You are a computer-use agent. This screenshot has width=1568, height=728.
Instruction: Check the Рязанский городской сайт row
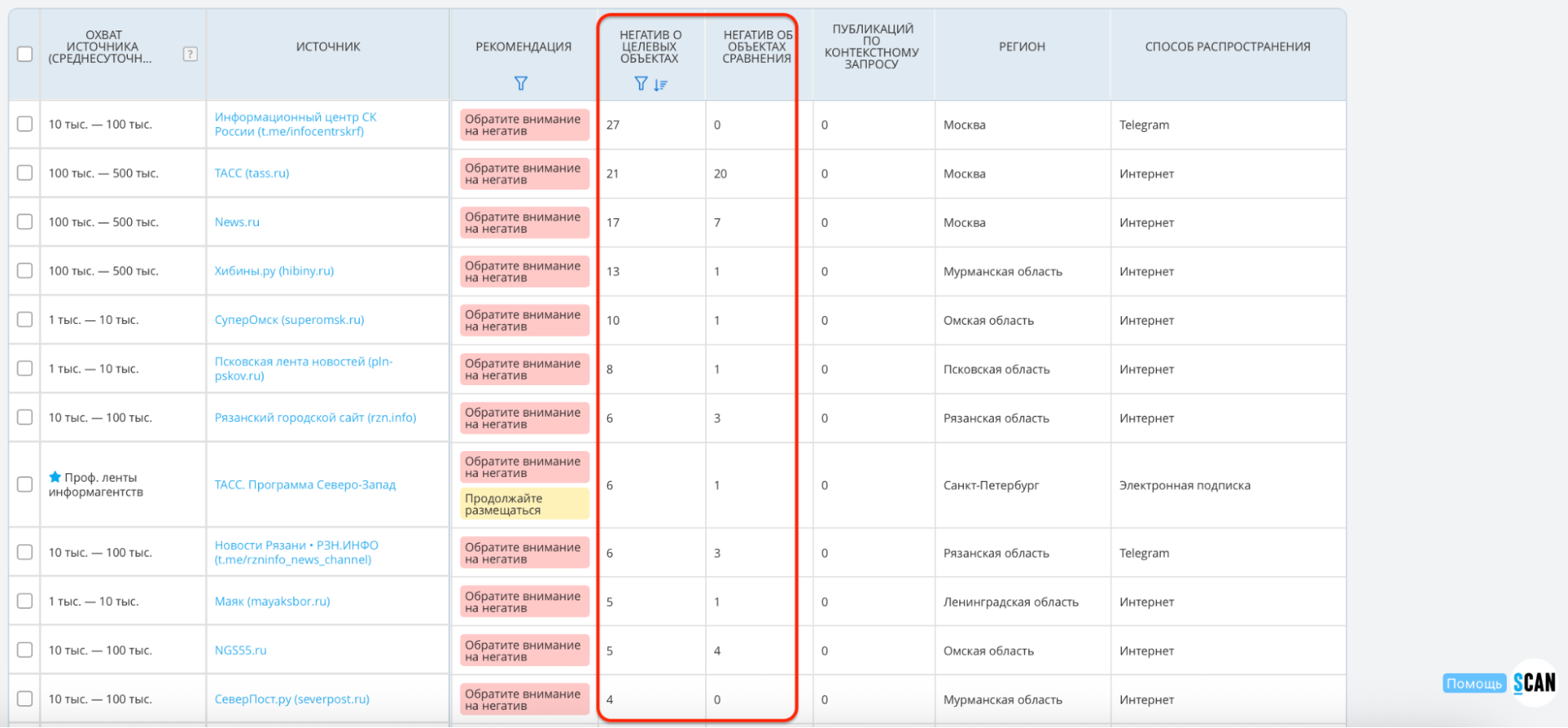pos(25,417)
